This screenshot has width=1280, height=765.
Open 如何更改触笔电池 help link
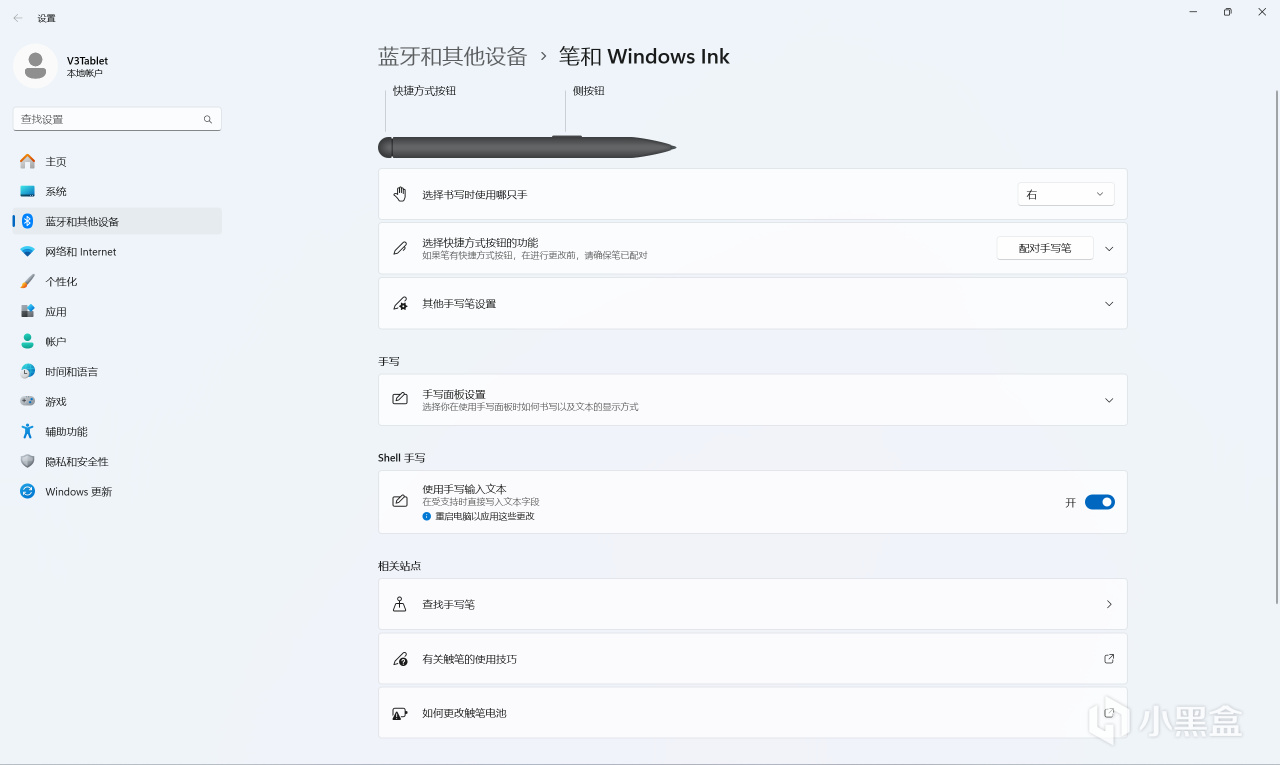pyautogui.click(x=753, y=713)
